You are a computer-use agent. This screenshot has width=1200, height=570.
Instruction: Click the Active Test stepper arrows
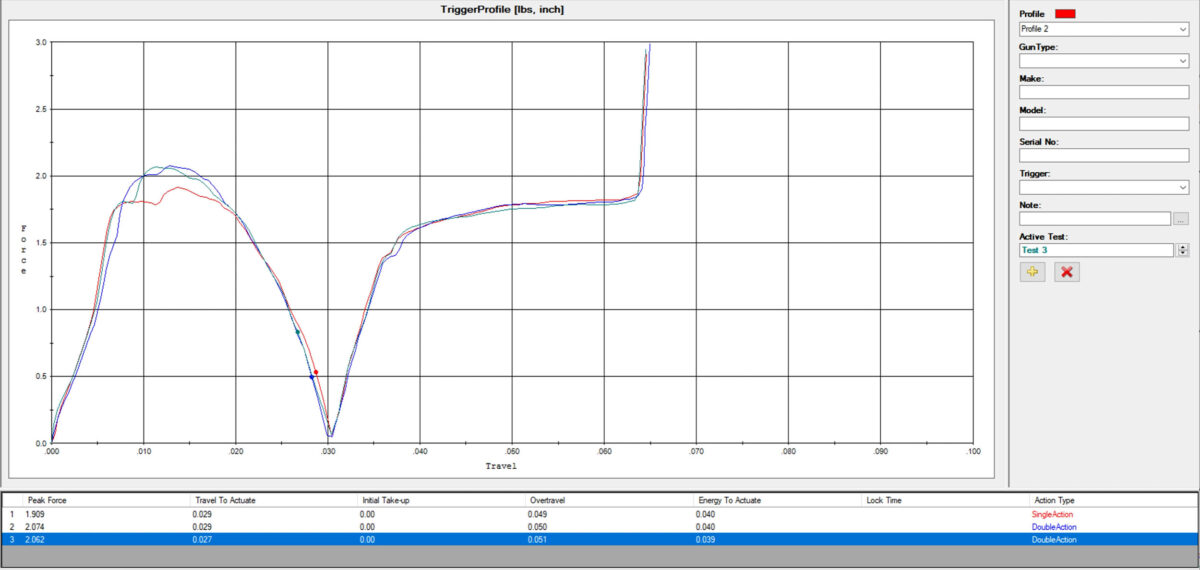1183,250
